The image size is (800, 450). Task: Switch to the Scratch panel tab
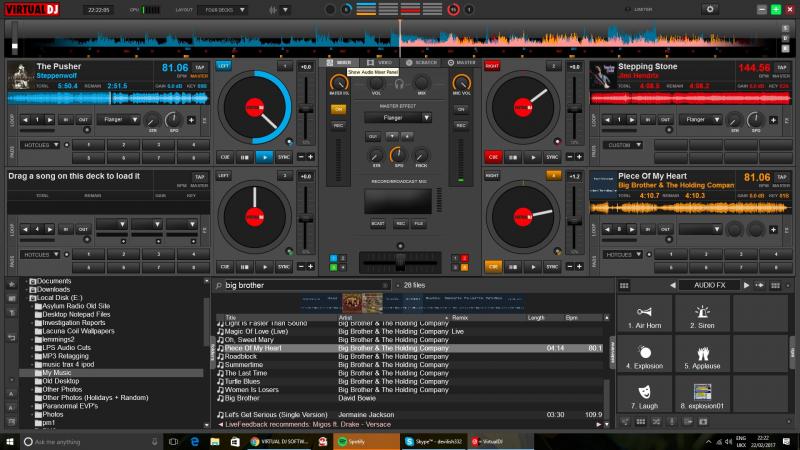[421, 62]
